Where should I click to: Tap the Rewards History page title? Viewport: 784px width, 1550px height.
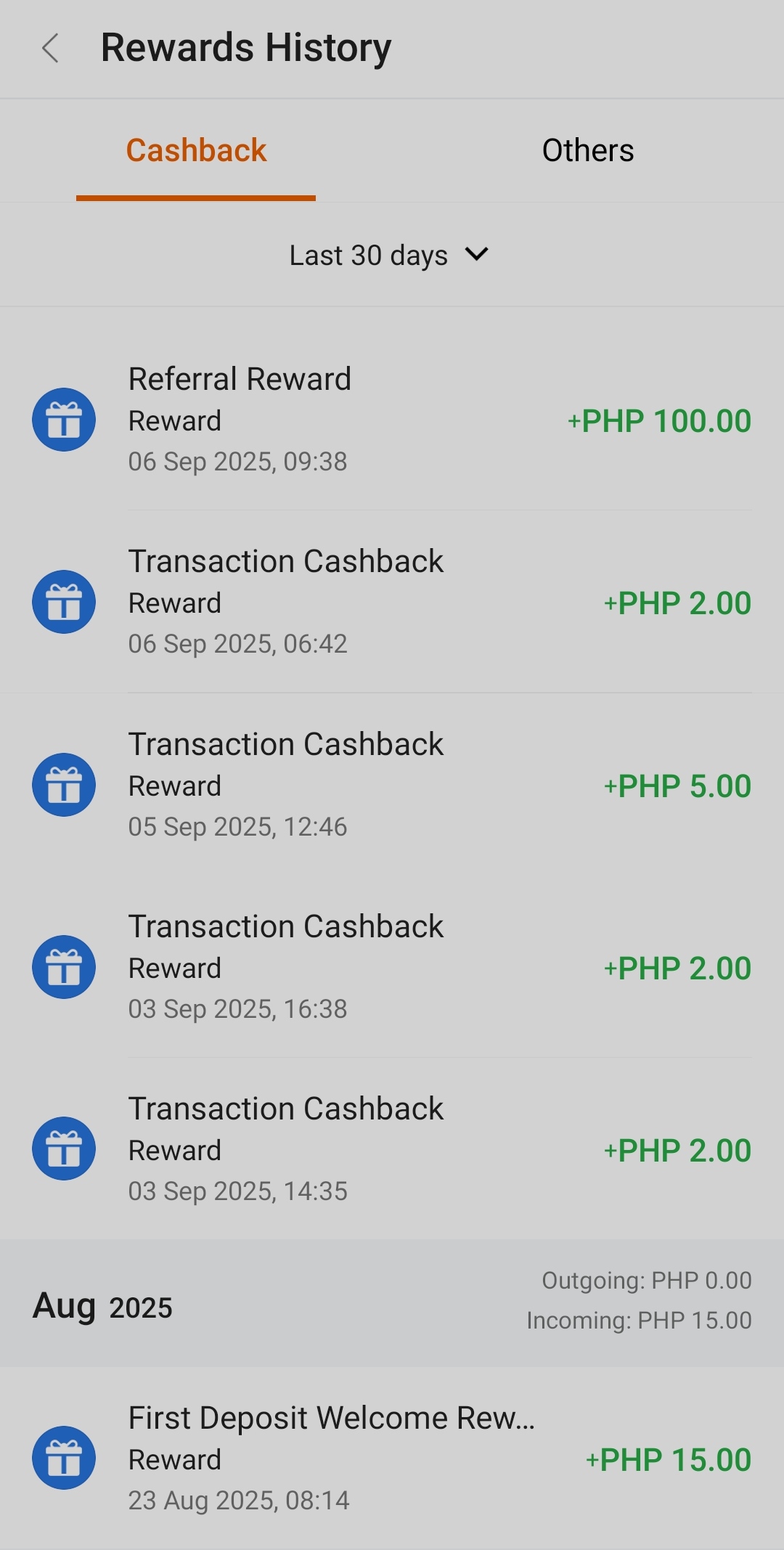[246, 48]
